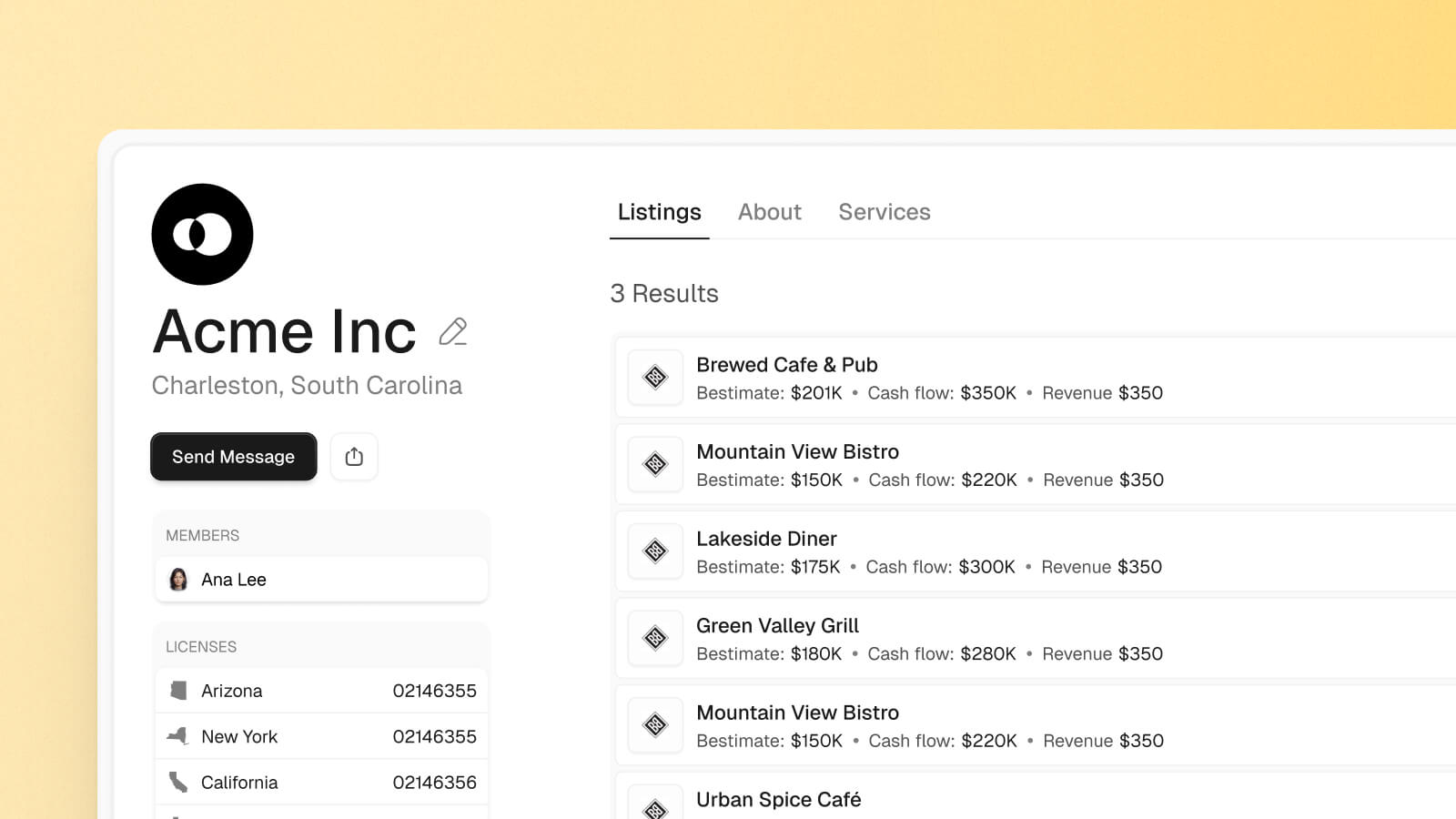Click Revenue $350 in Green Valley Grill row
This screenshot has width=1456, height=819.
point(1102,654)
